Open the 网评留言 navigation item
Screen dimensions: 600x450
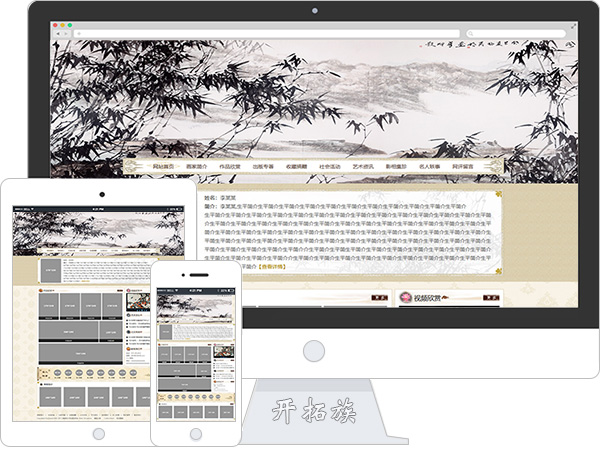463,166
